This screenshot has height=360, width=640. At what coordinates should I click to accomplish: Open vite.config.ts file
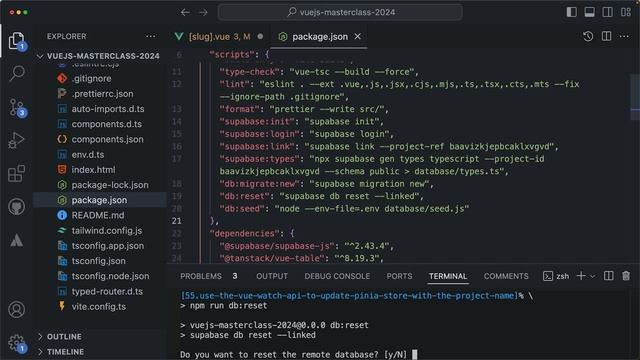100,307
